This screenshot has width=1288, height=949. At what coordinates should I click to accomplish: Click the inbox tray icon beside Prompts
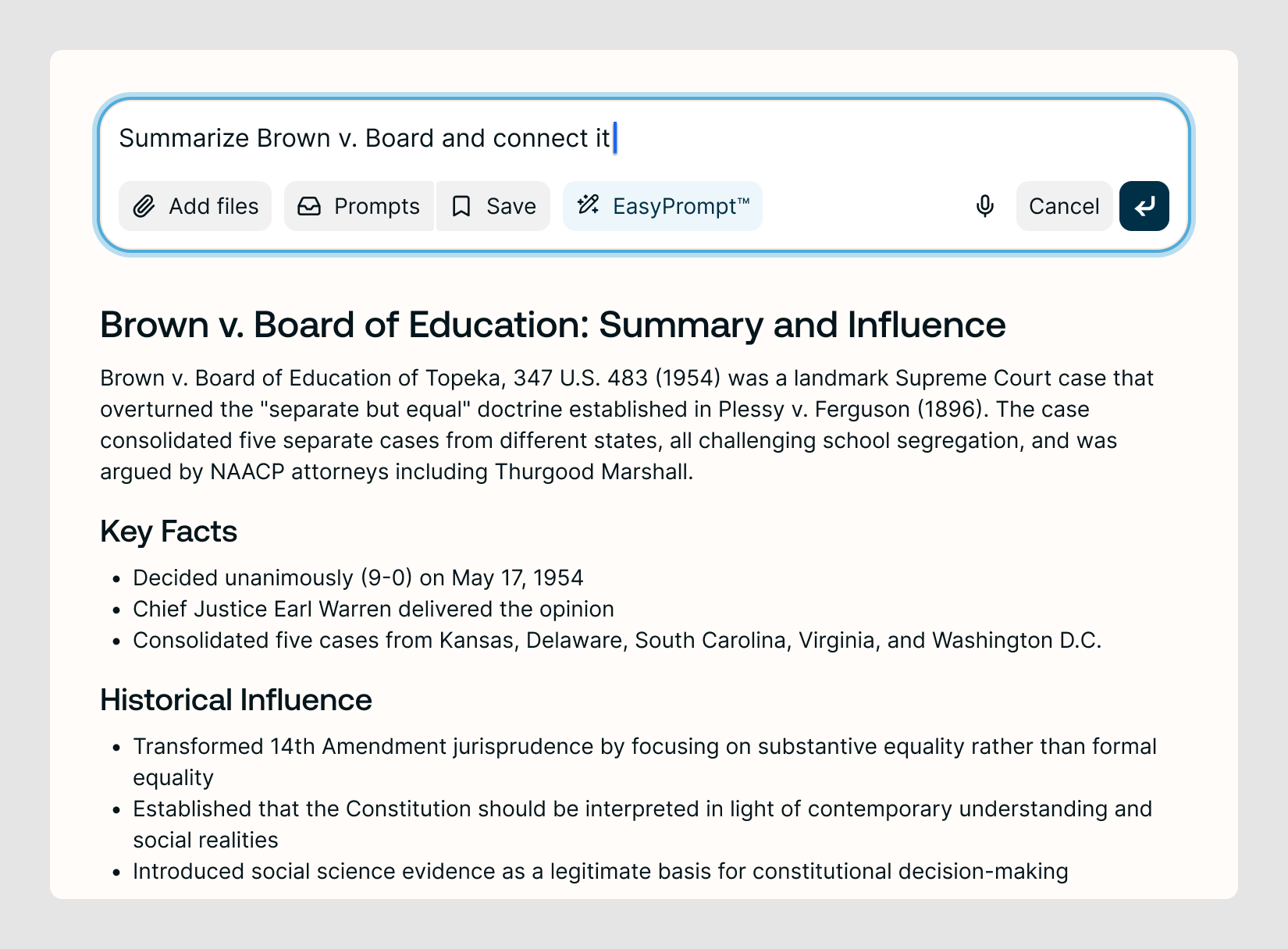(309, 206)
